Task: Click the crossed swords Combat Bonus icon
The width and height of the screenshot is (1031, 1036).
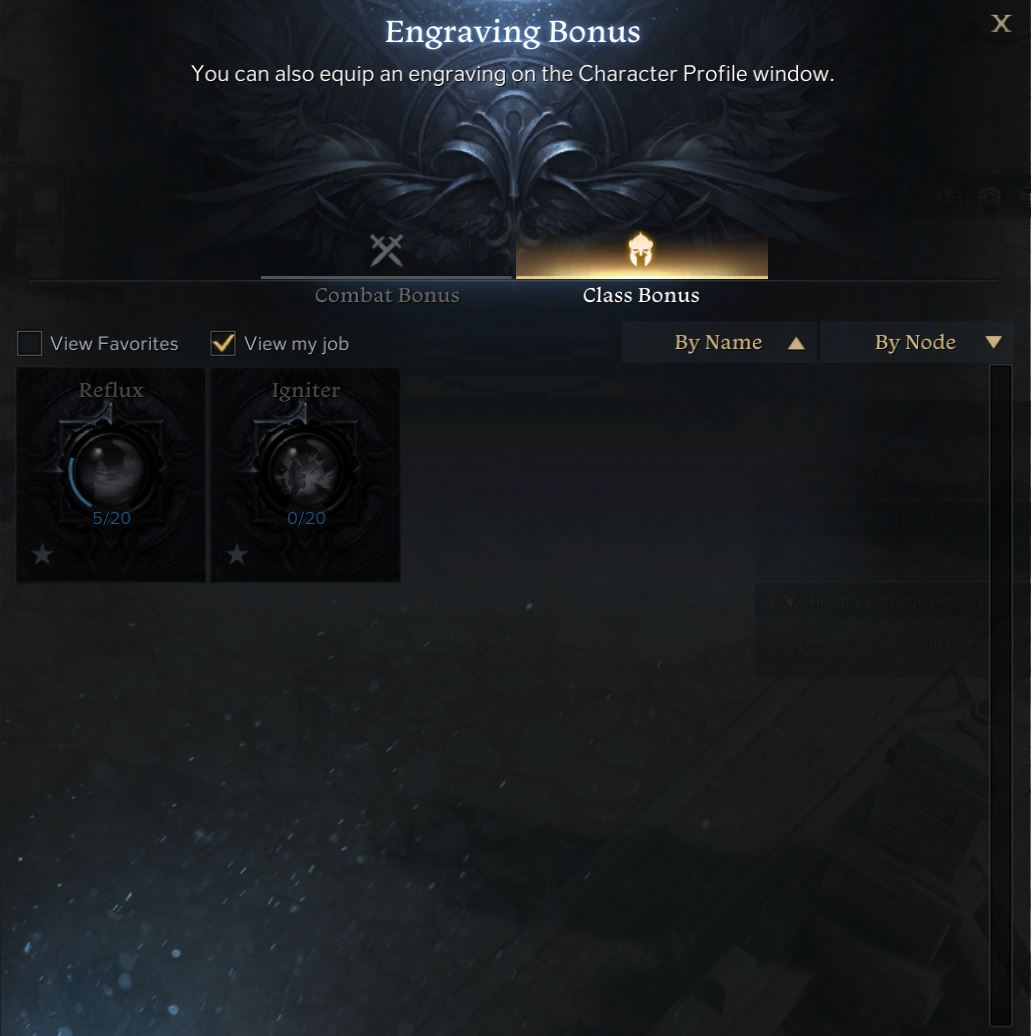Action: pyautogui.click(x=387, y=250)
